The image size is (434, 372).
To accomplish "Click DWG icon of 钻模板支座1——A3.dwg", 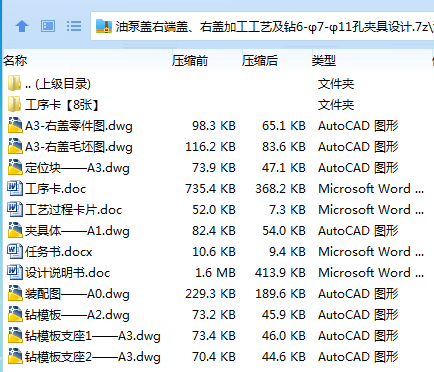I will tap(15, 335).
